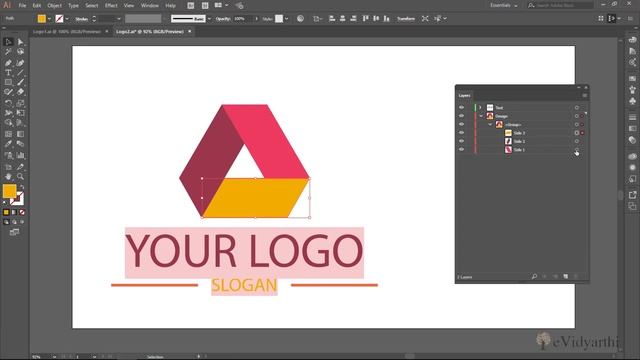640x360 pixels.
Task: Click the Stroke label link
Action: click(x=82, y=19)
